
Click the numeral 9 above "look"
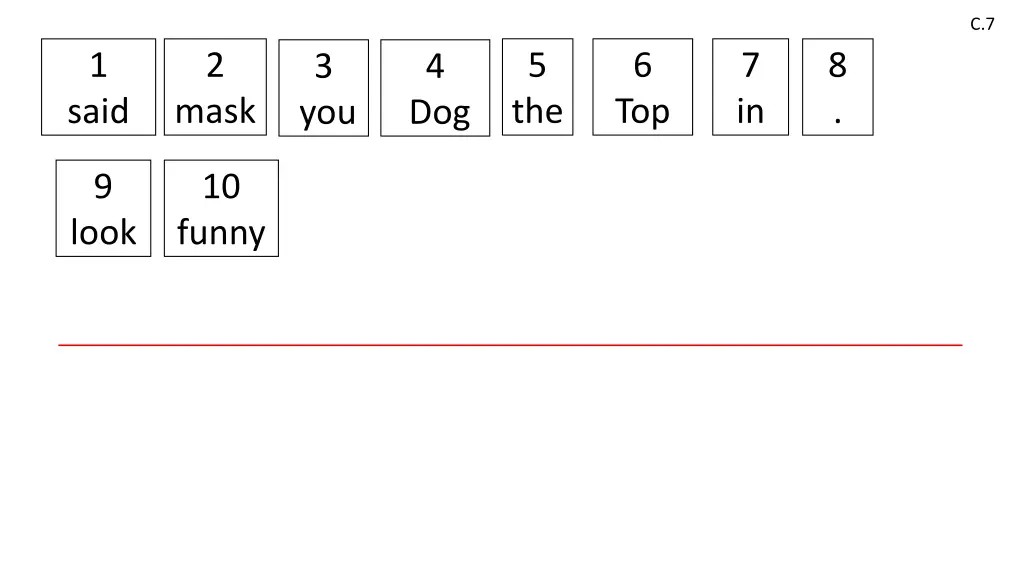tap(103, 187)
